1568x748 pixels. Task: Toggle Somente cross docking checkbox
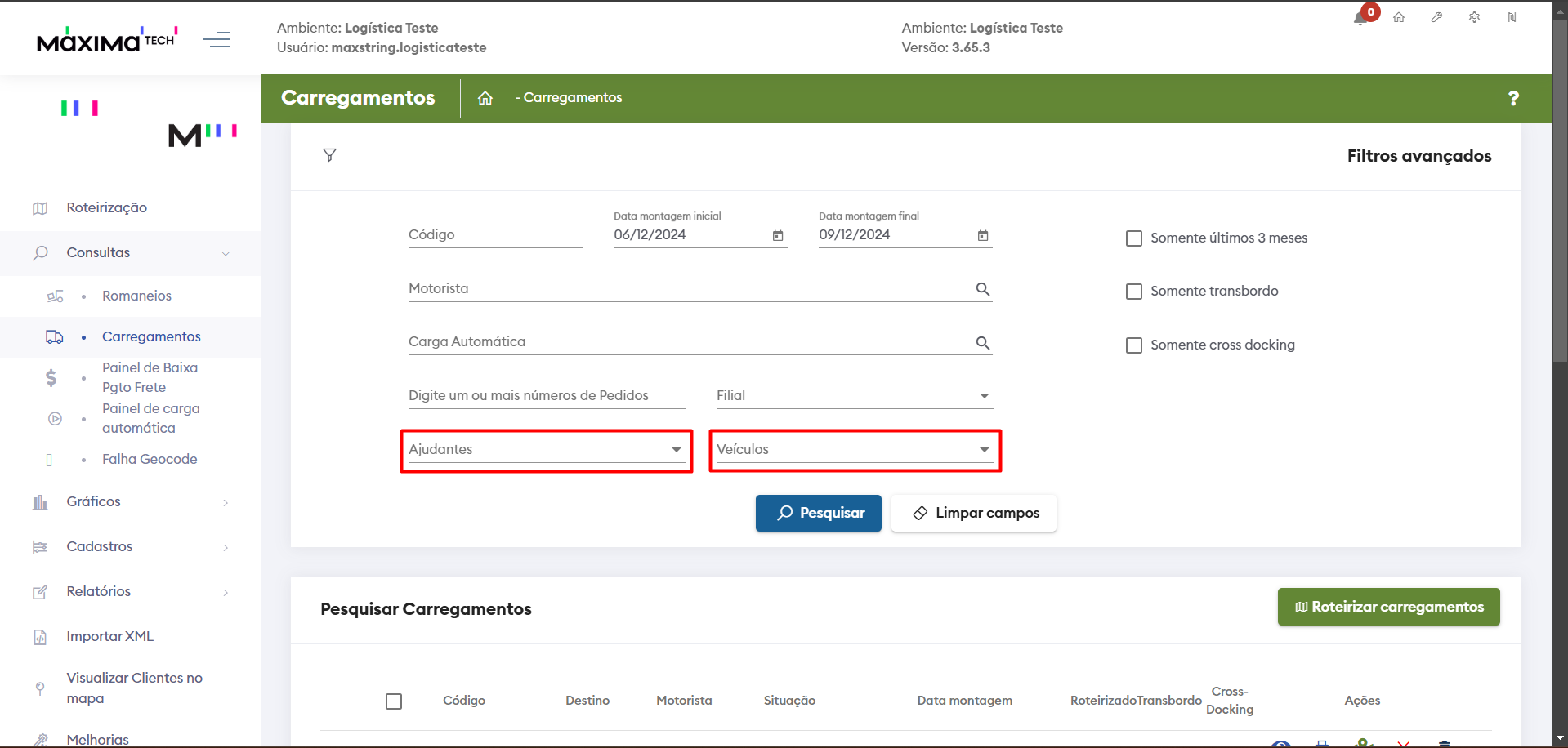pyautogui.click(x=1134, y=345)
